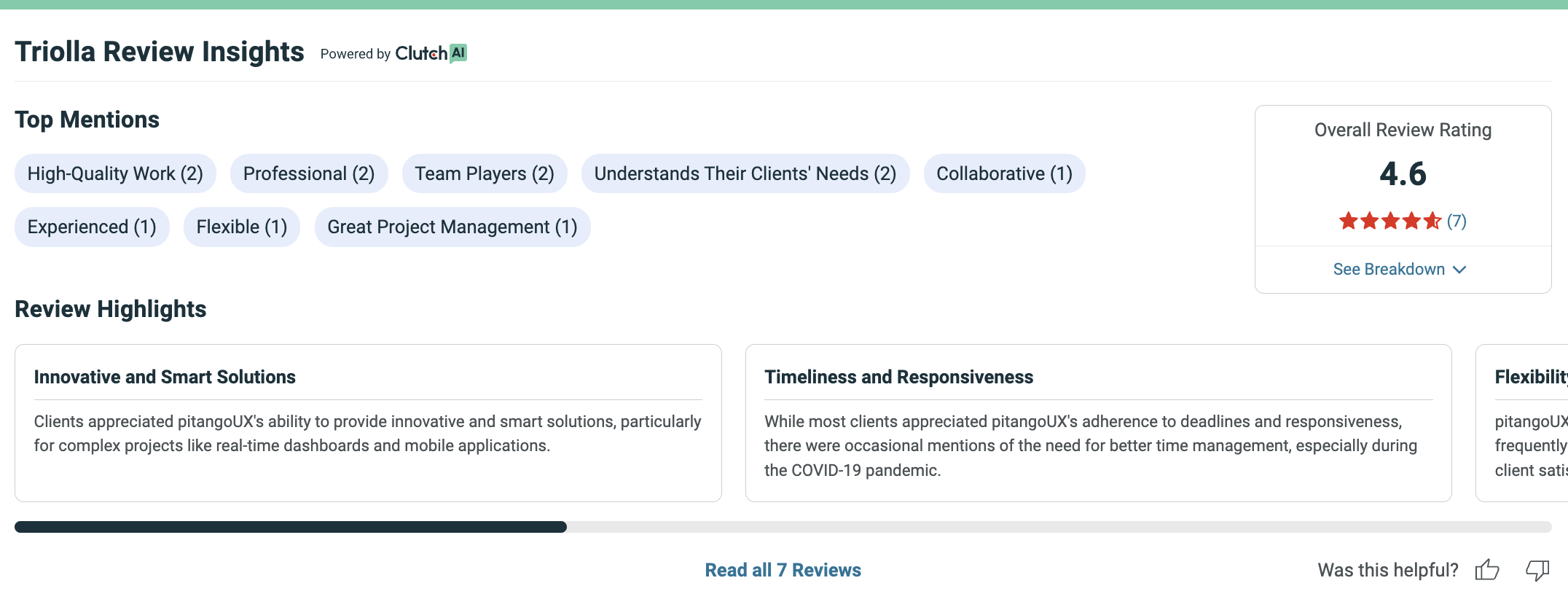Click the 4.6 overall rating value
This screenshot has height=602, width=1568.
click(1403, 174)
